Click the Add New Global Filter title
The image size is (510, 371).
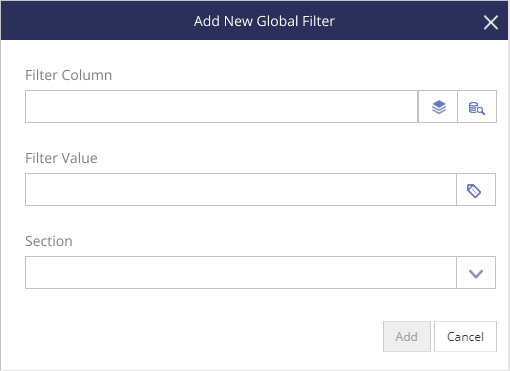tap(264, 21)
